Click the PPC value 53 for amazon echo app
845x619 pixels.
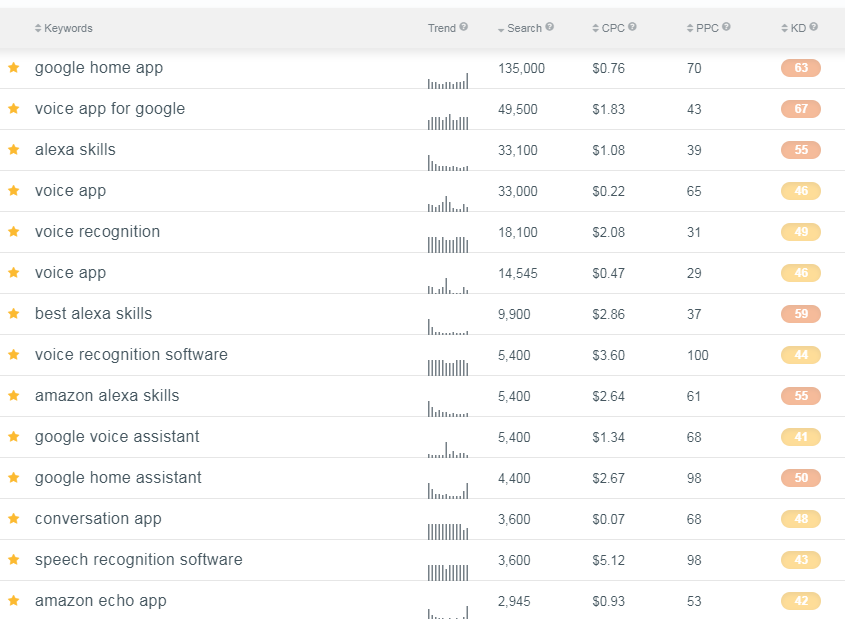pos(694,601)
